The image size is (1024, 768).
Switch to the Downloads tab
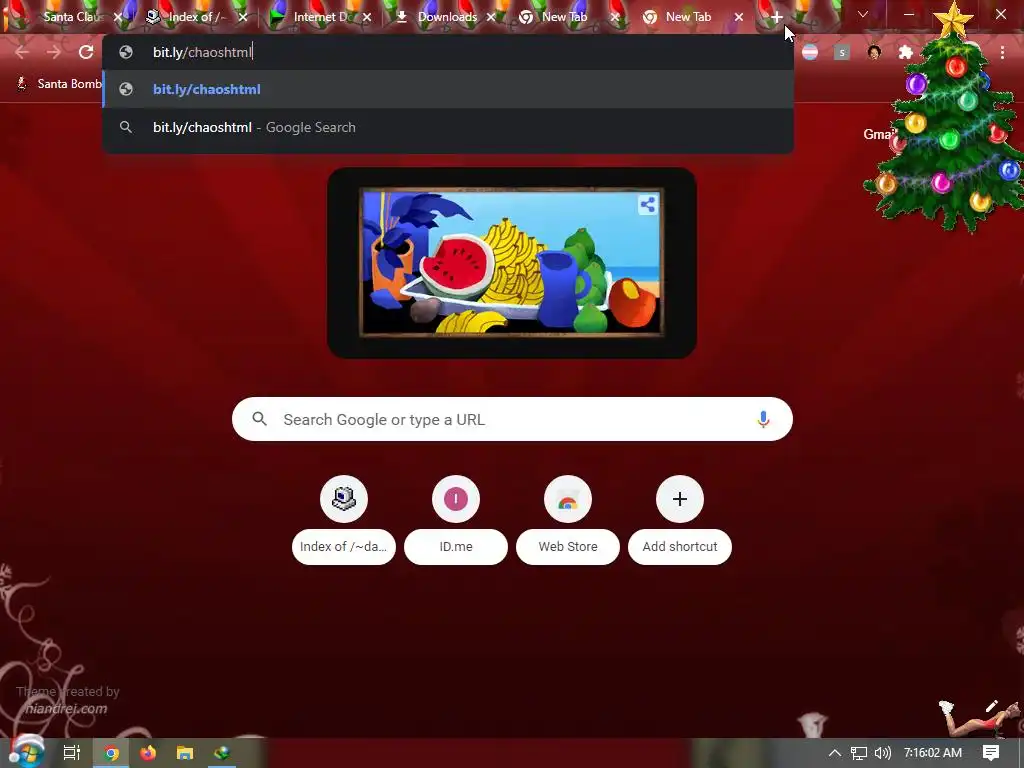coord(447,17)
